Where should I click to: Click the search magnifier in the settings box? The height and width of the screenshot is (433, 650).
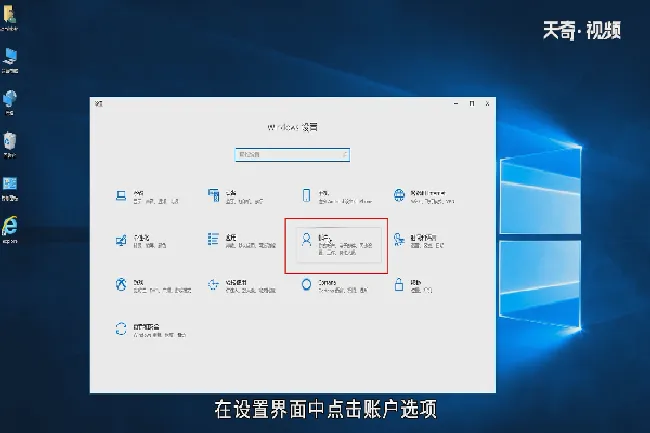(x=344, y=155)
